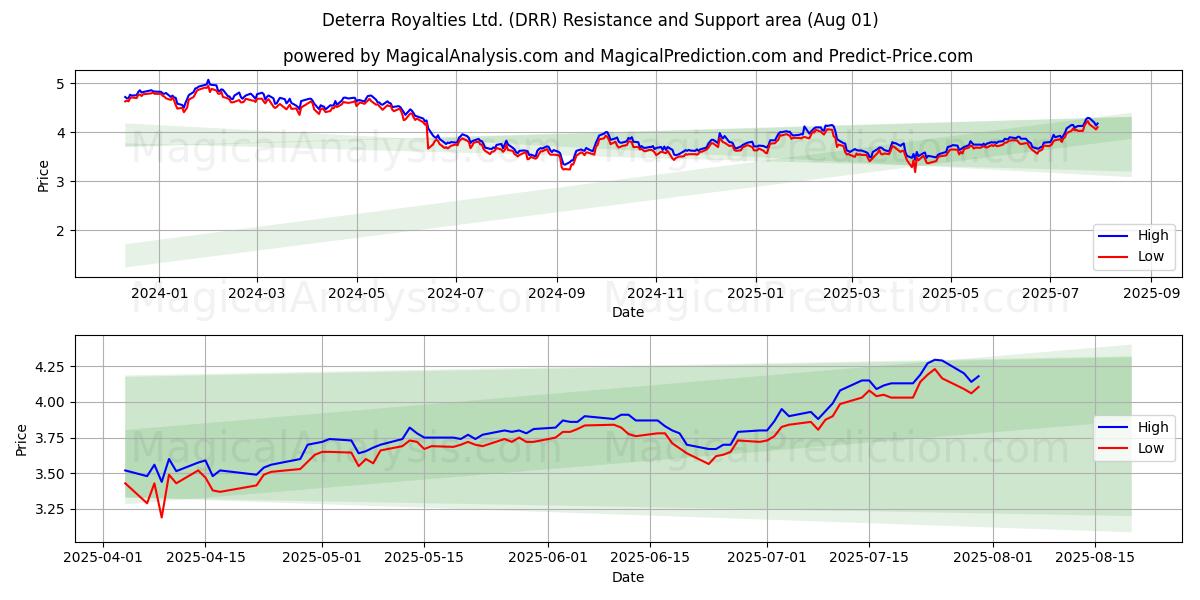
Task: Click the '2024-03' tick label on top chart
Action: [x=257, y=293]
